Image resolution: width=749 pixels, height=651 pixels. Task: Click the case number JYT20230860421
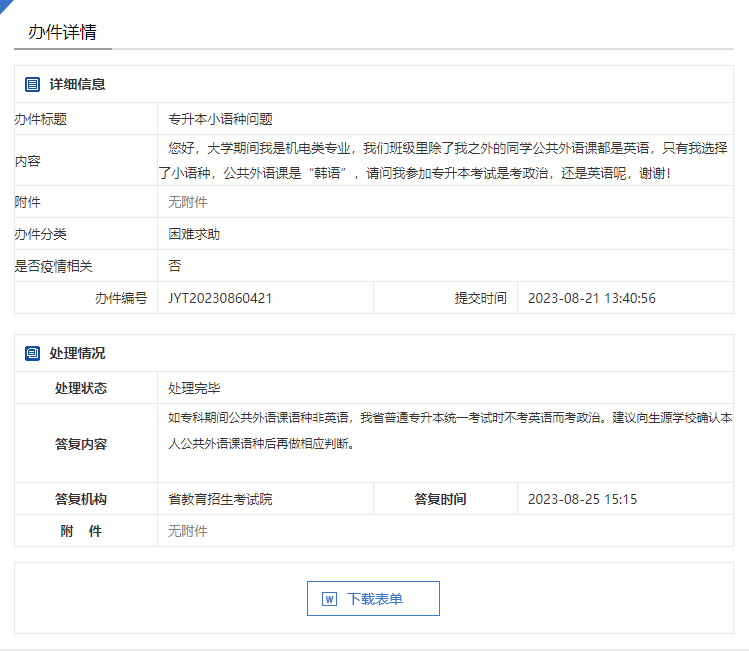click(x=220, y=298)
